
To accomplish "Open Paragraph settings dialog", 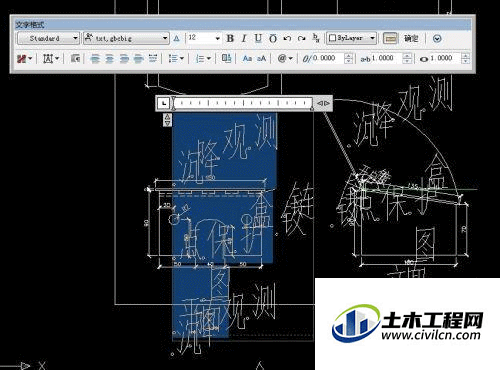I will 75,59.
